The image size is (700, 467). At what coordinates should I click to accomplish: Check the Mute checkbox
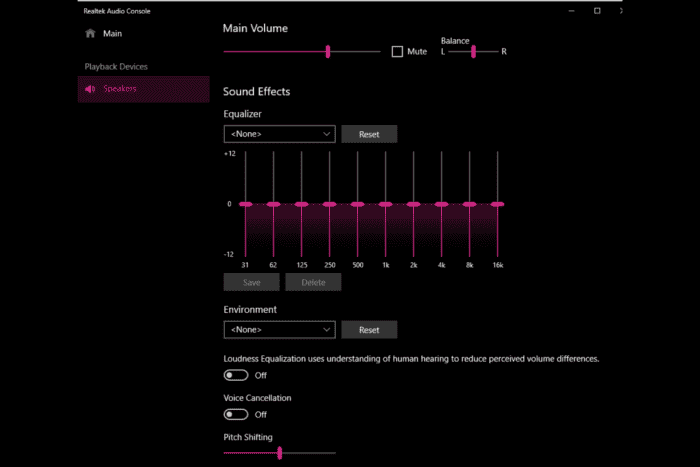tap(397, 51)
